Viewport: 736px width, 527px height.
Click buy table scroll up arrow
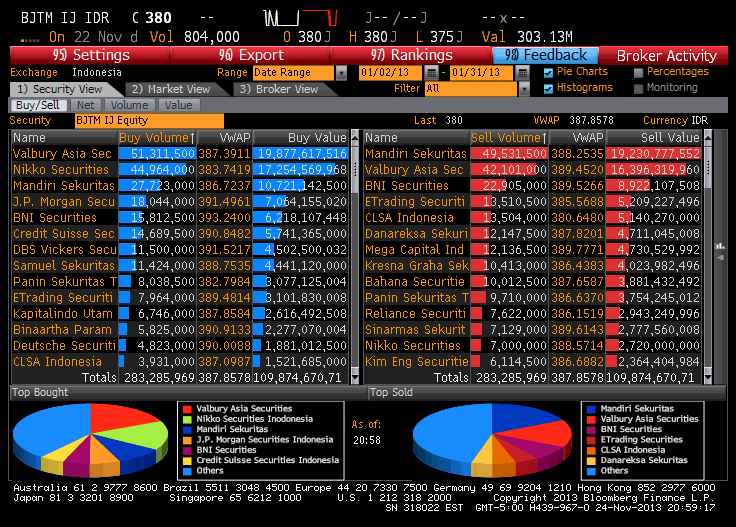(x=355, y=138)
